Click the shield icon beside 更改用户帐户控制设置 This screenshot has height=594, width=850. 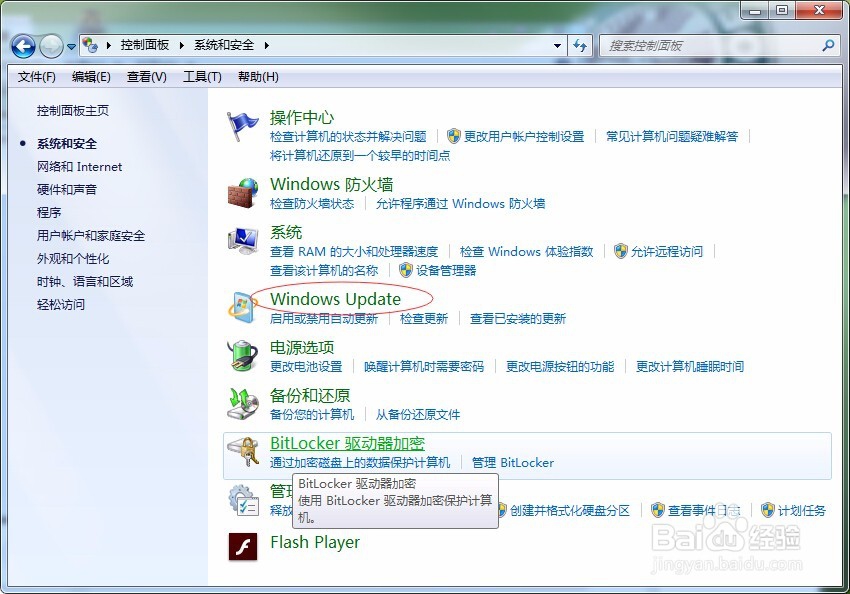coord(454,136)
